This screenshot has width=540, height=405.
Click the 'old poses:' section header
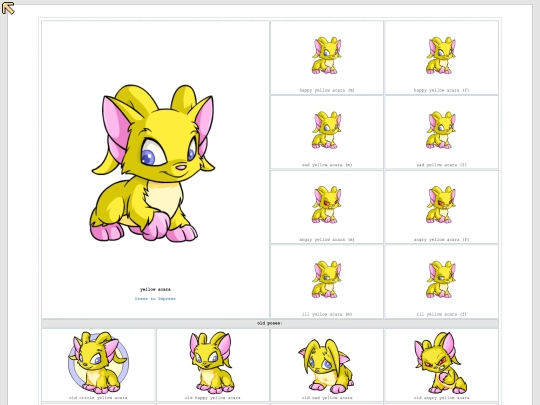[270, 323]
